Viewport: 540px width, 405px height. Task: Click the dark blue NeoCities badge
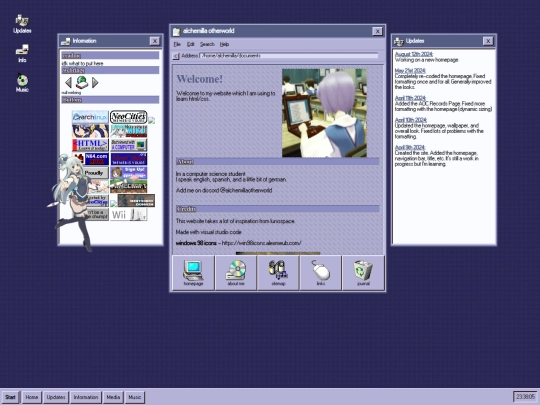128,159
